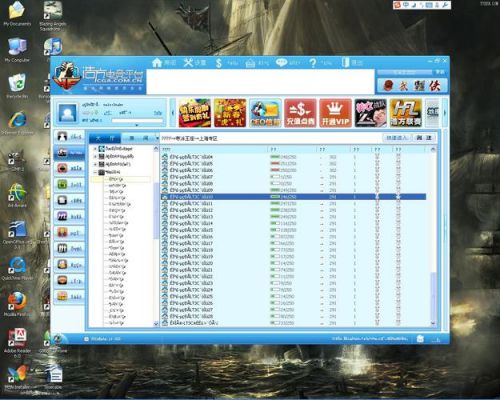This screenshot has width=500, height=400.
Task: Open Adobe Reader desktop icon
Action: 17,343
